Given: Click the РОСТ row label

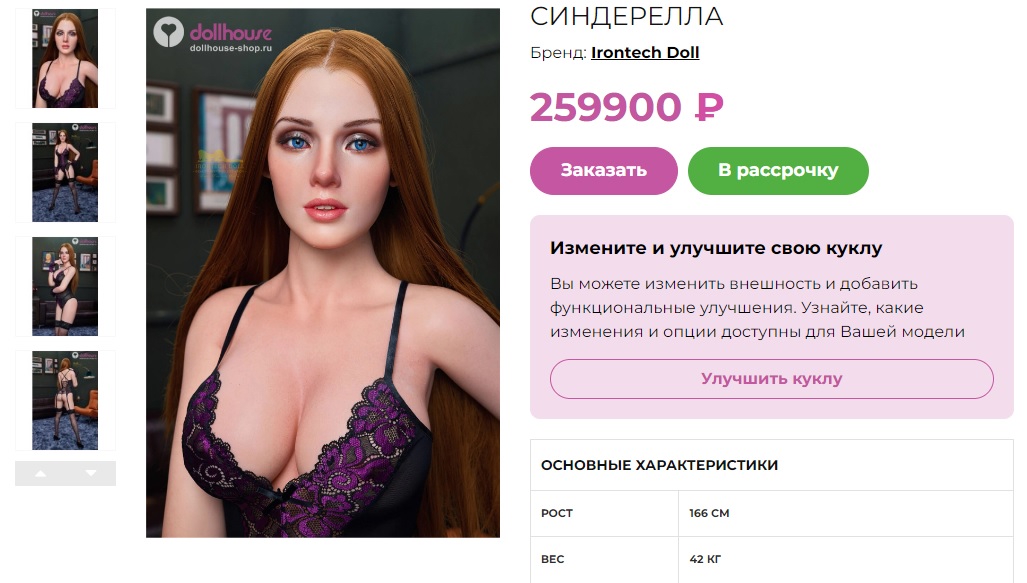Looking at the screenshot, I should pyautogui.click(x=557, y=514).
